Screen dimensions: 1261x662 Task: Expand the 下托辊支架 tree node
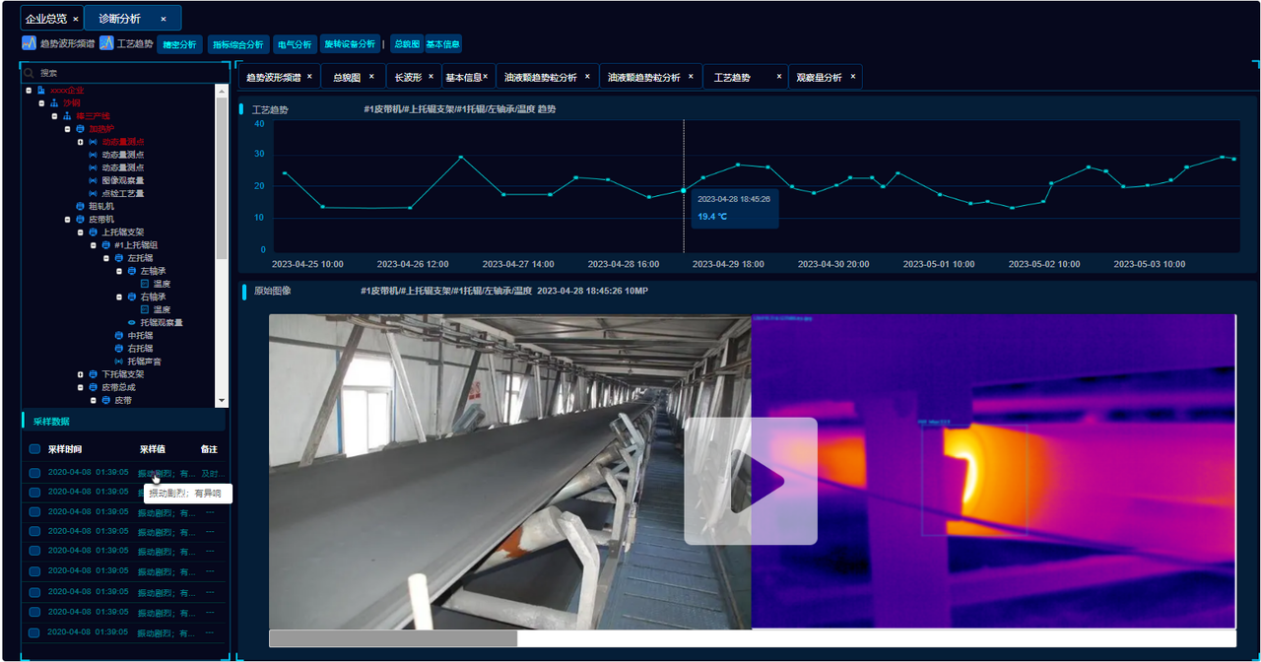coord(80,374)
